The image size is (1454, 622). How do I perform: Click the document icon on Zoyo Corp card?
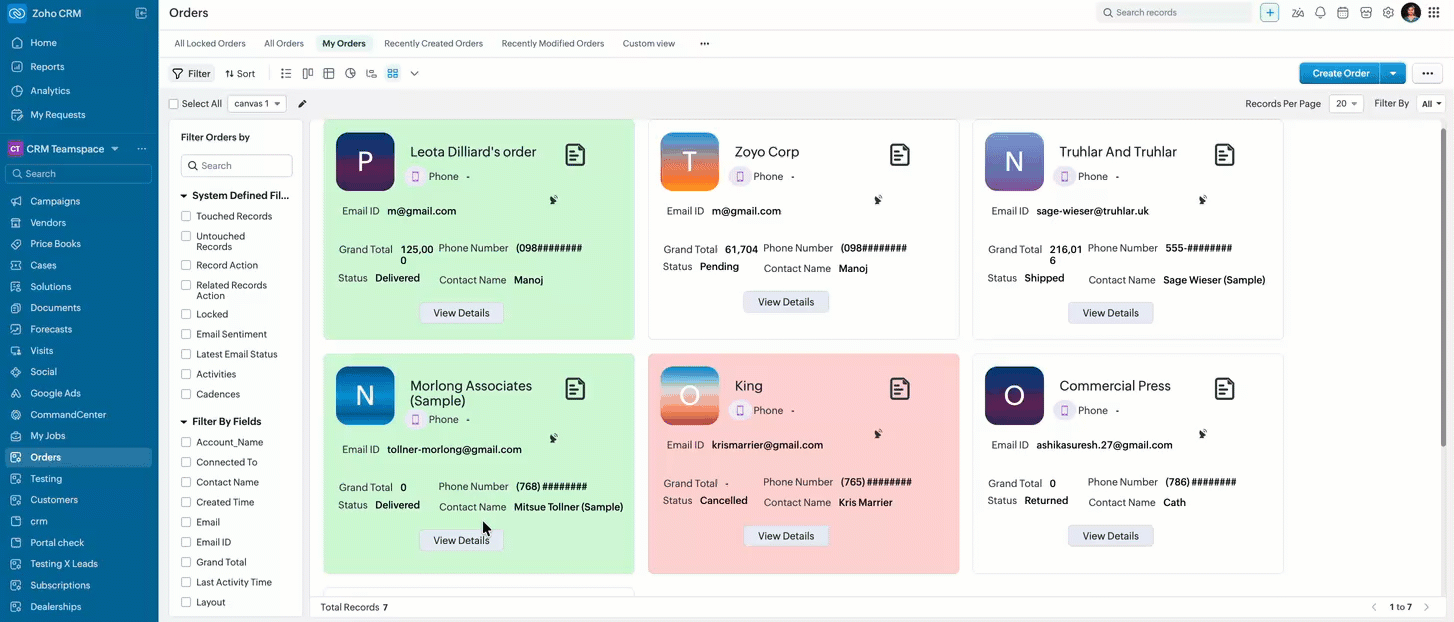[x=900, y=154]
